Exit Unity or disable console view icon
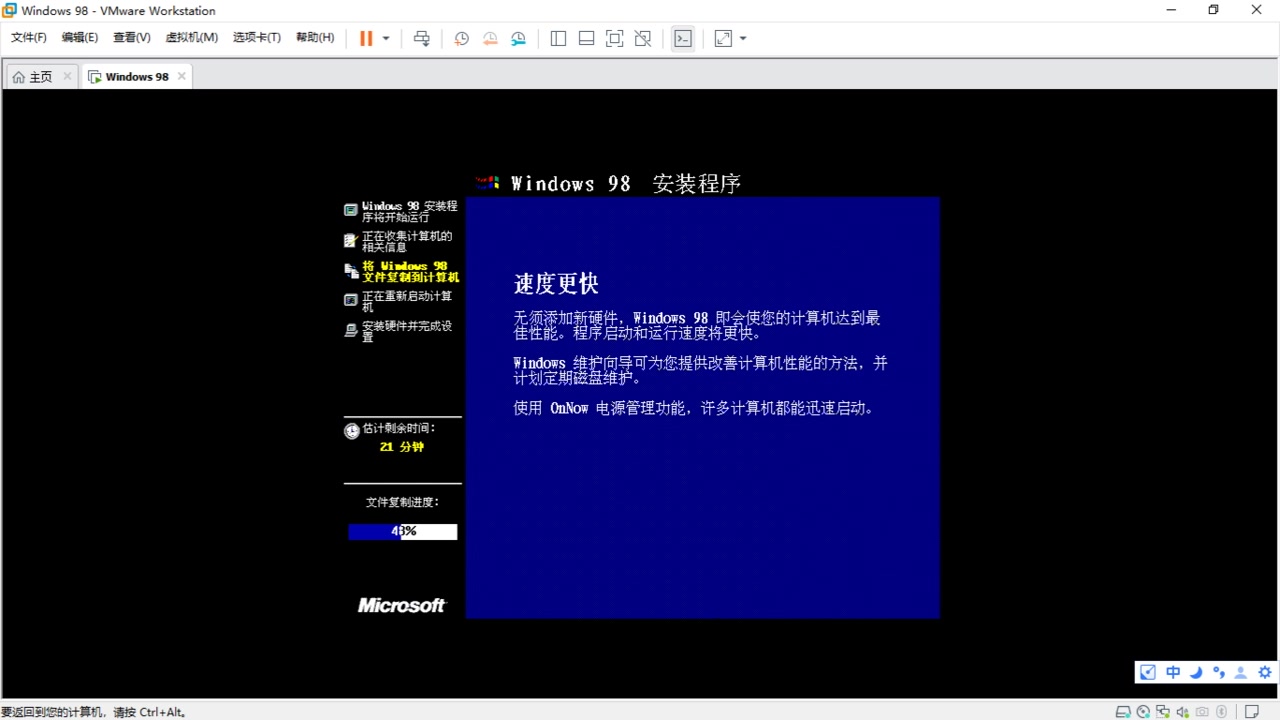 643,38
